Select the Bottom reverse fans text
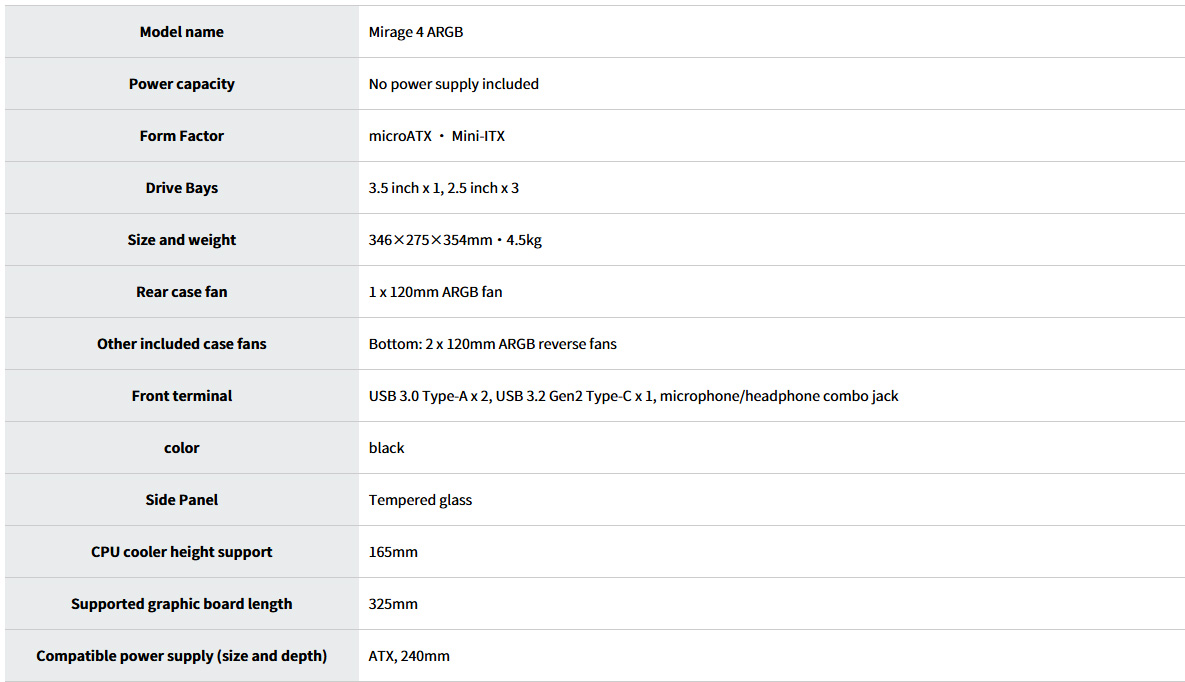Image resolution: width=1185 pixels, height=682 pixels. pyautogui.click(x=493, y=344)
